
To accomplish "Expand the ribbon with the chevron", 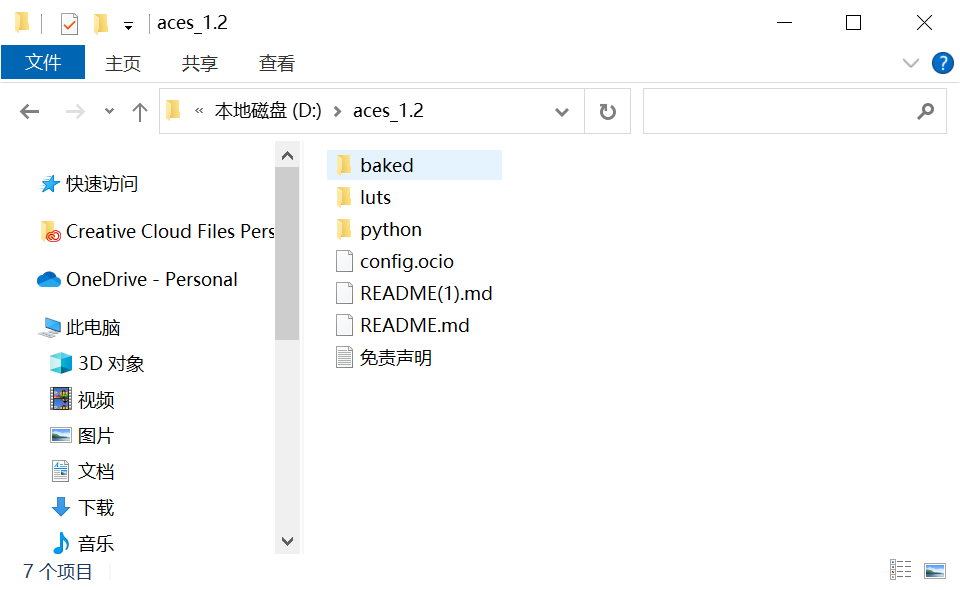I will [x=910, y=63].
